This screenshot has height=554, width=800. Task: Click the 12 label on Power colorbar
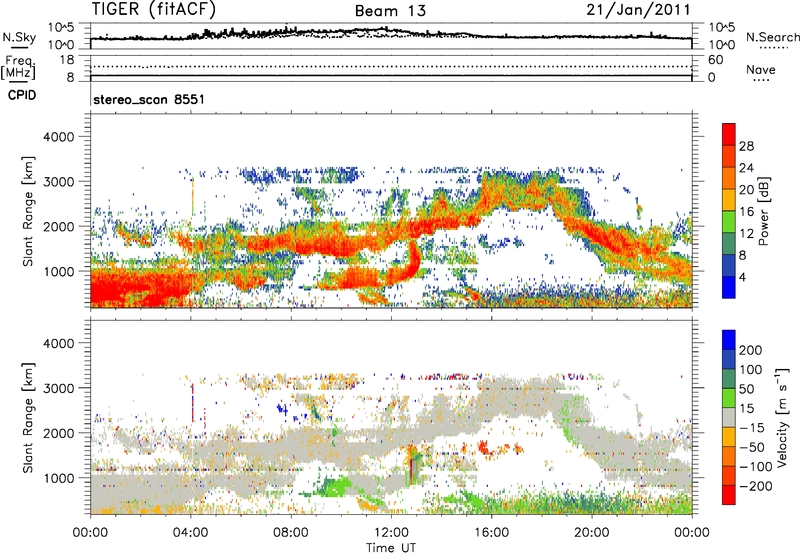pyautogui.click(x=746, y=234)
